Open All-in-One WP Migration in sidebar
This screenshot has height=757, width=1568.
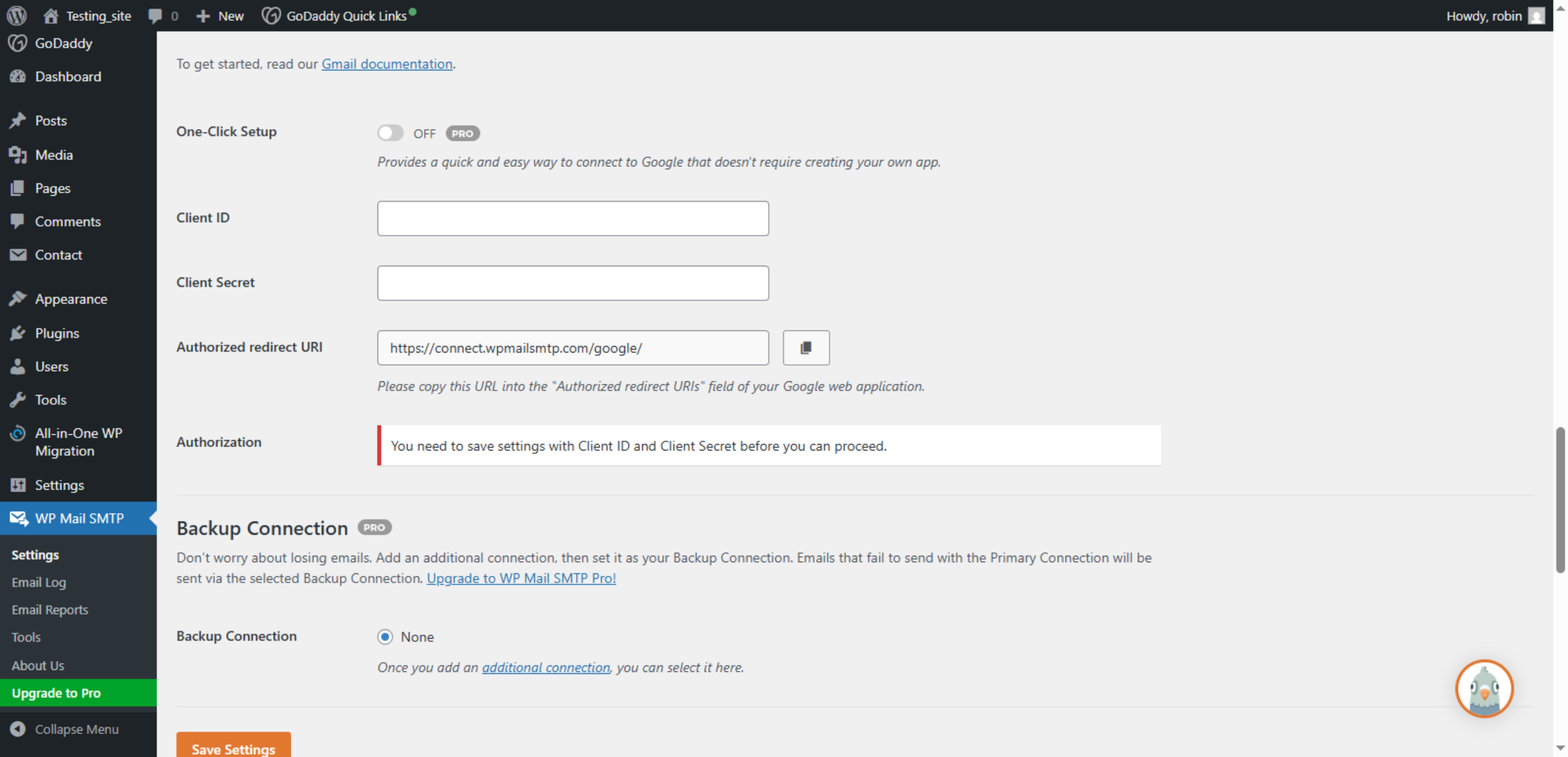(78, 442)
